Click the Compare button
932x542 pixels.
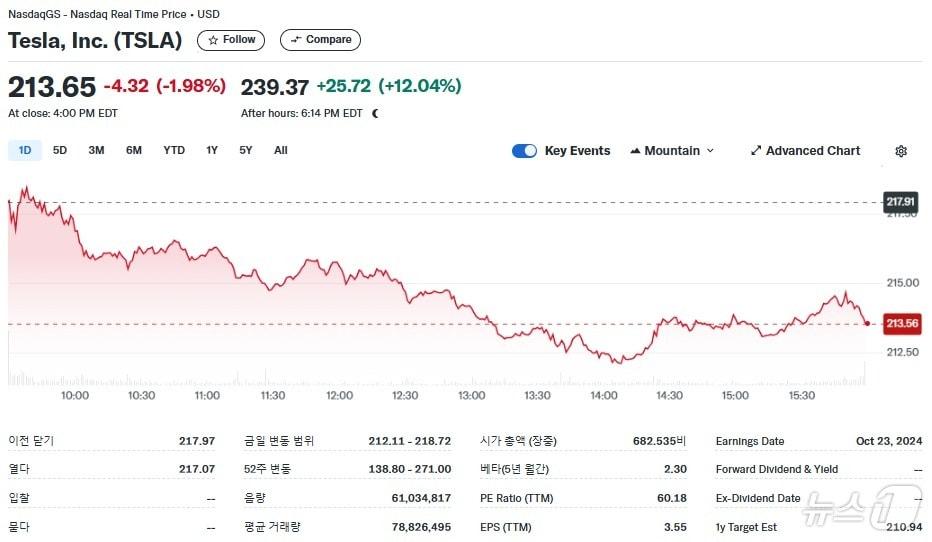[320, 40]
